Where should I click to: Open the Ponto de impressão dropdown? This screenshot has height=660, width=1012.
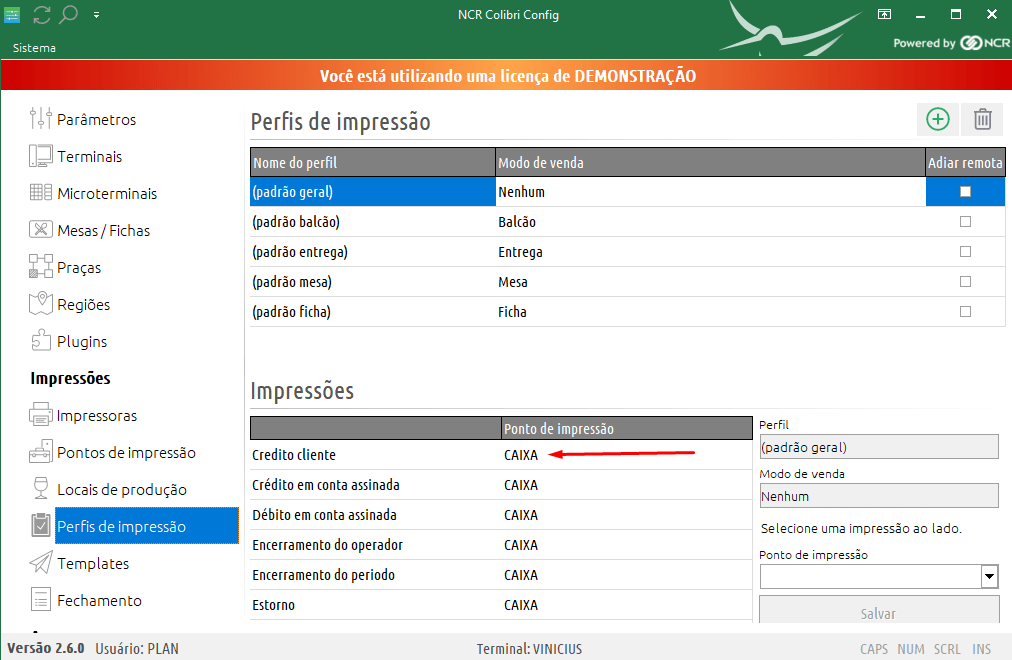(x=989, y=576)
